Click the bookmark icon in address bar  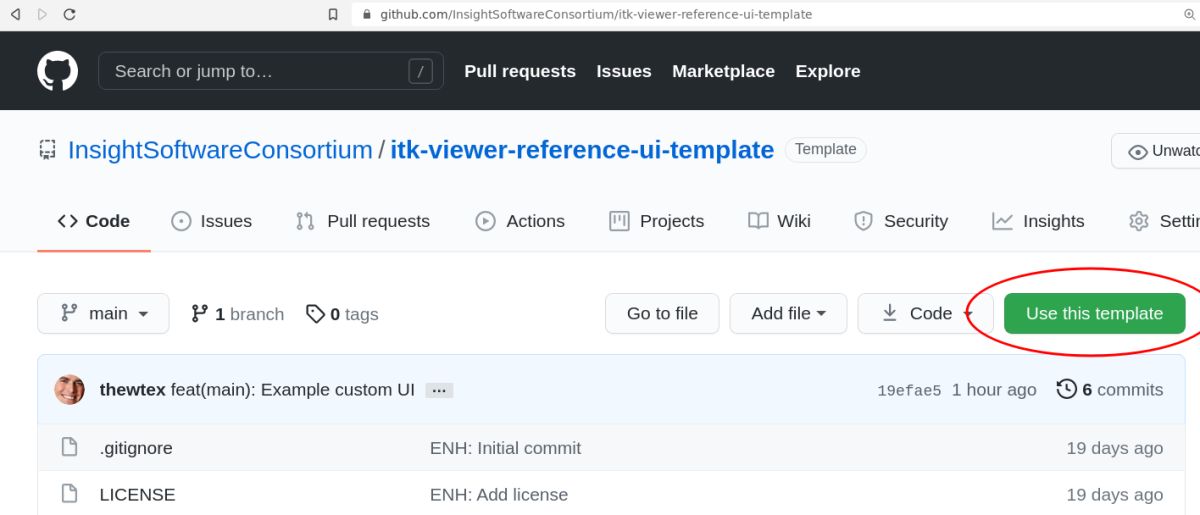[x=334, y=15]
